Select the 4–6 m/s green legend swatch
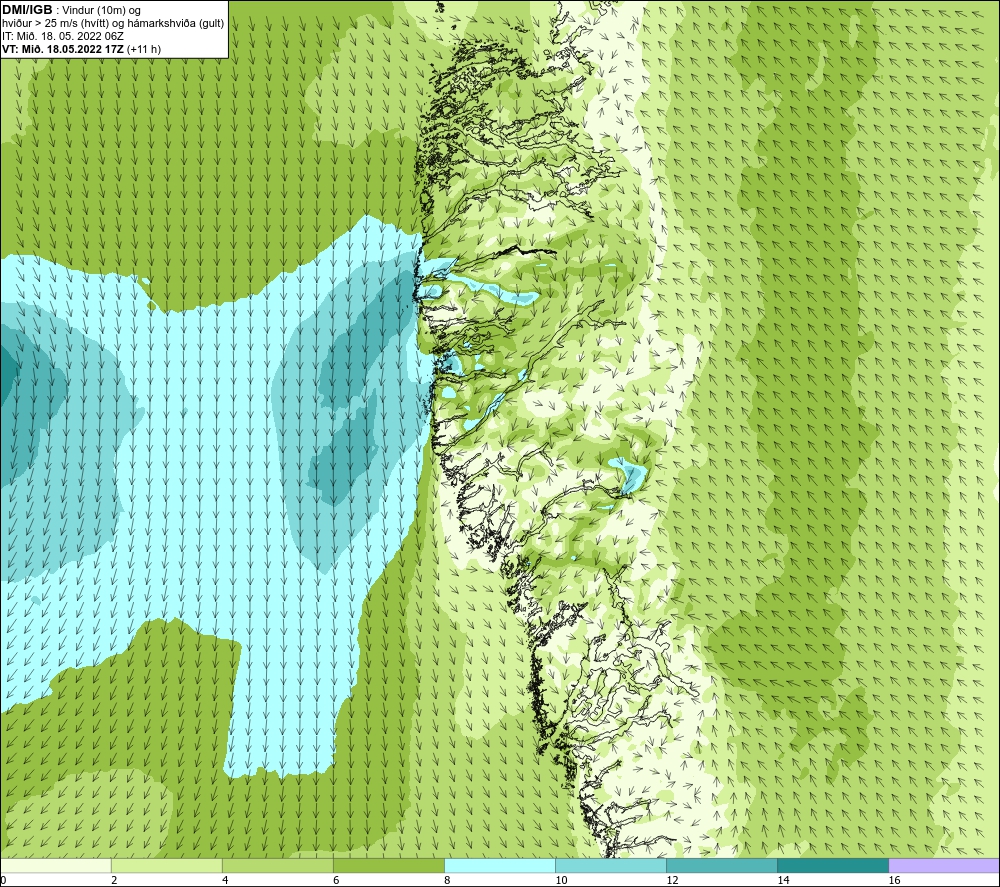Screen dimensions: 1000x887 [x=277, y=865]
